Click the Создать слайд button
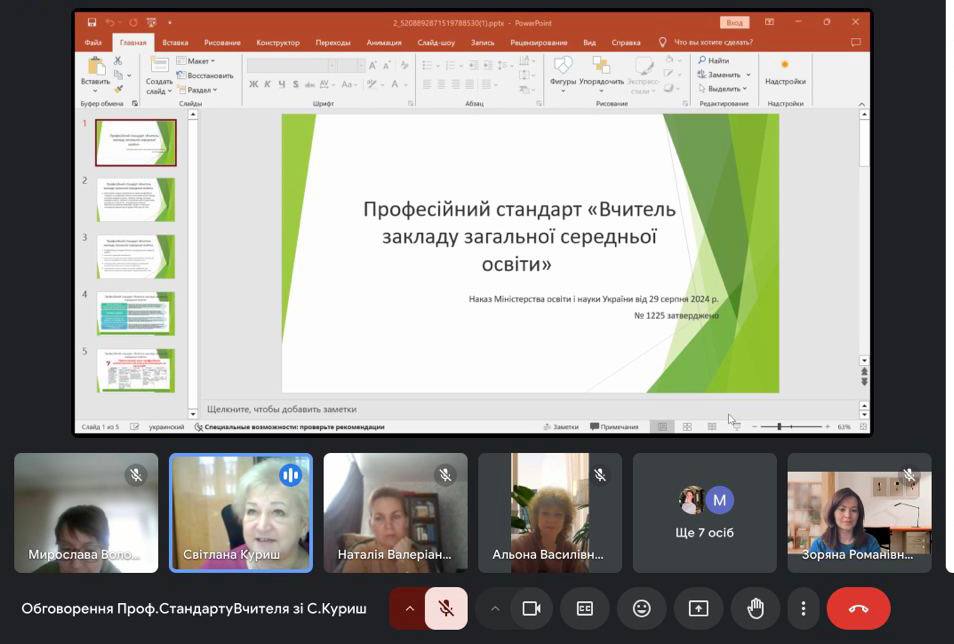 (159, 75)
